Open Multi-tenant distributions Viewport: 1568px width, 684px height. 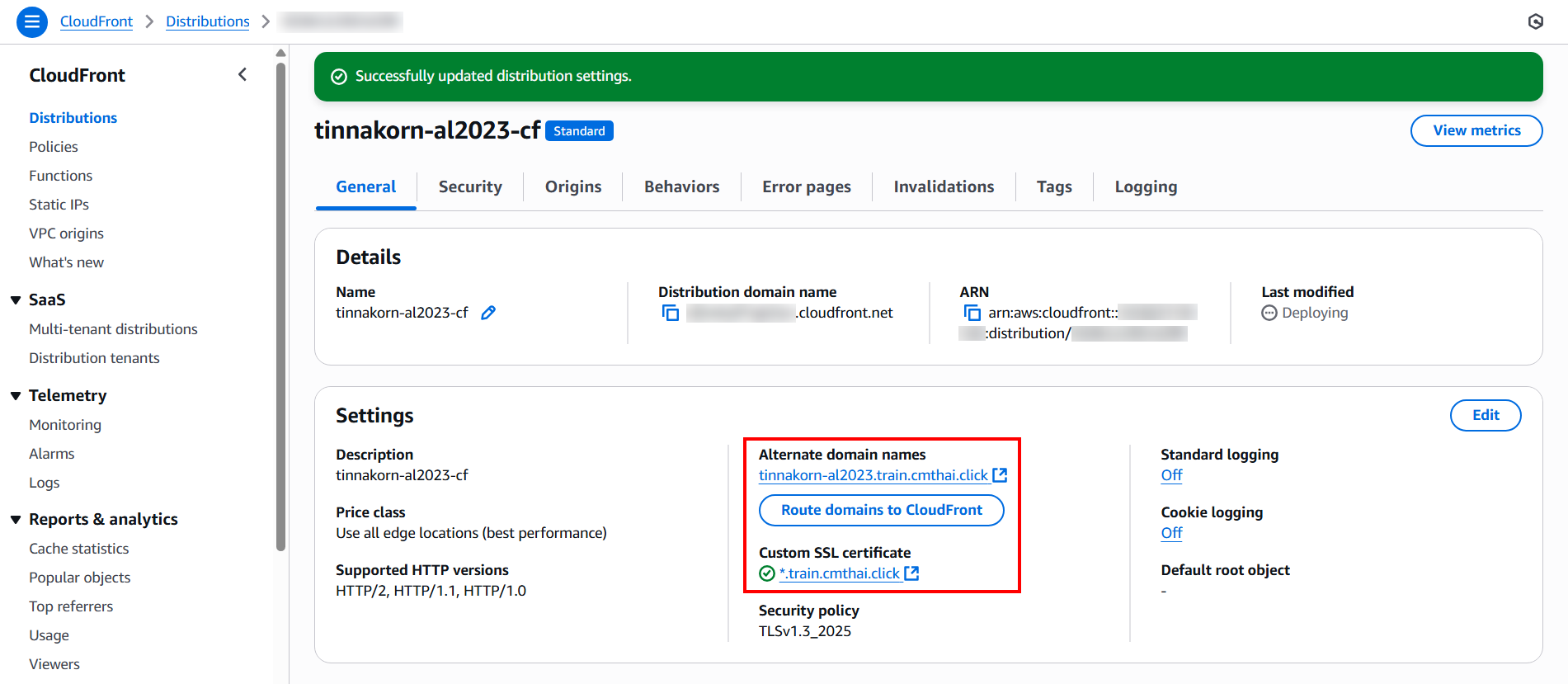(113, 329)
